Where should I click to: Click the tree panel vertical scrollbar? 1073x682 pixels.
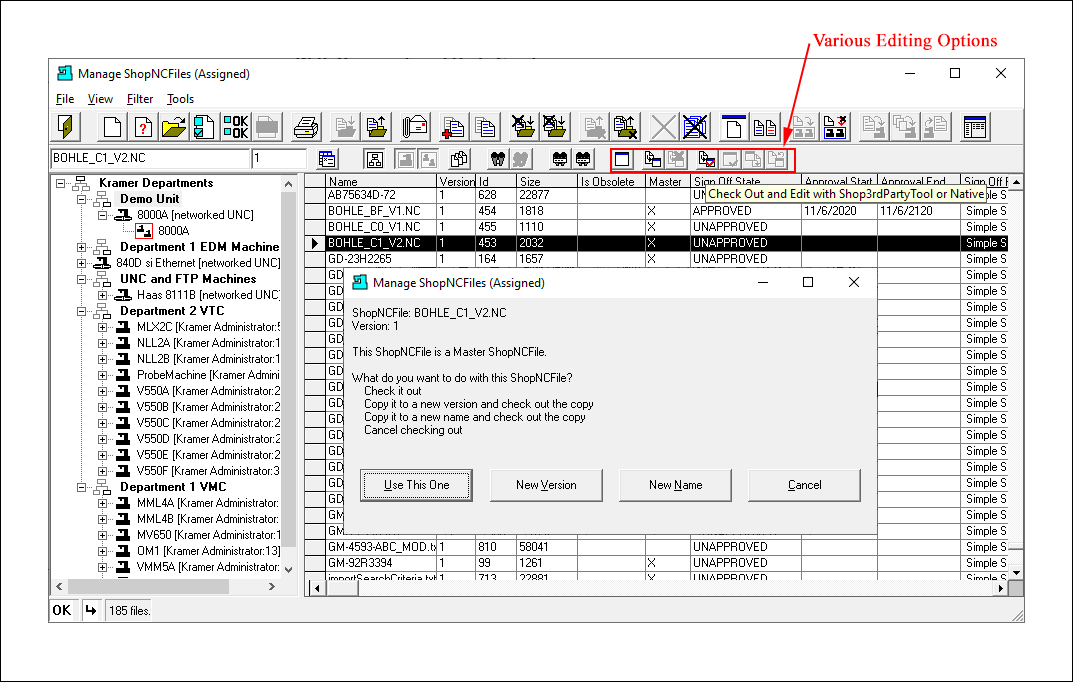(x=288, y=374)
